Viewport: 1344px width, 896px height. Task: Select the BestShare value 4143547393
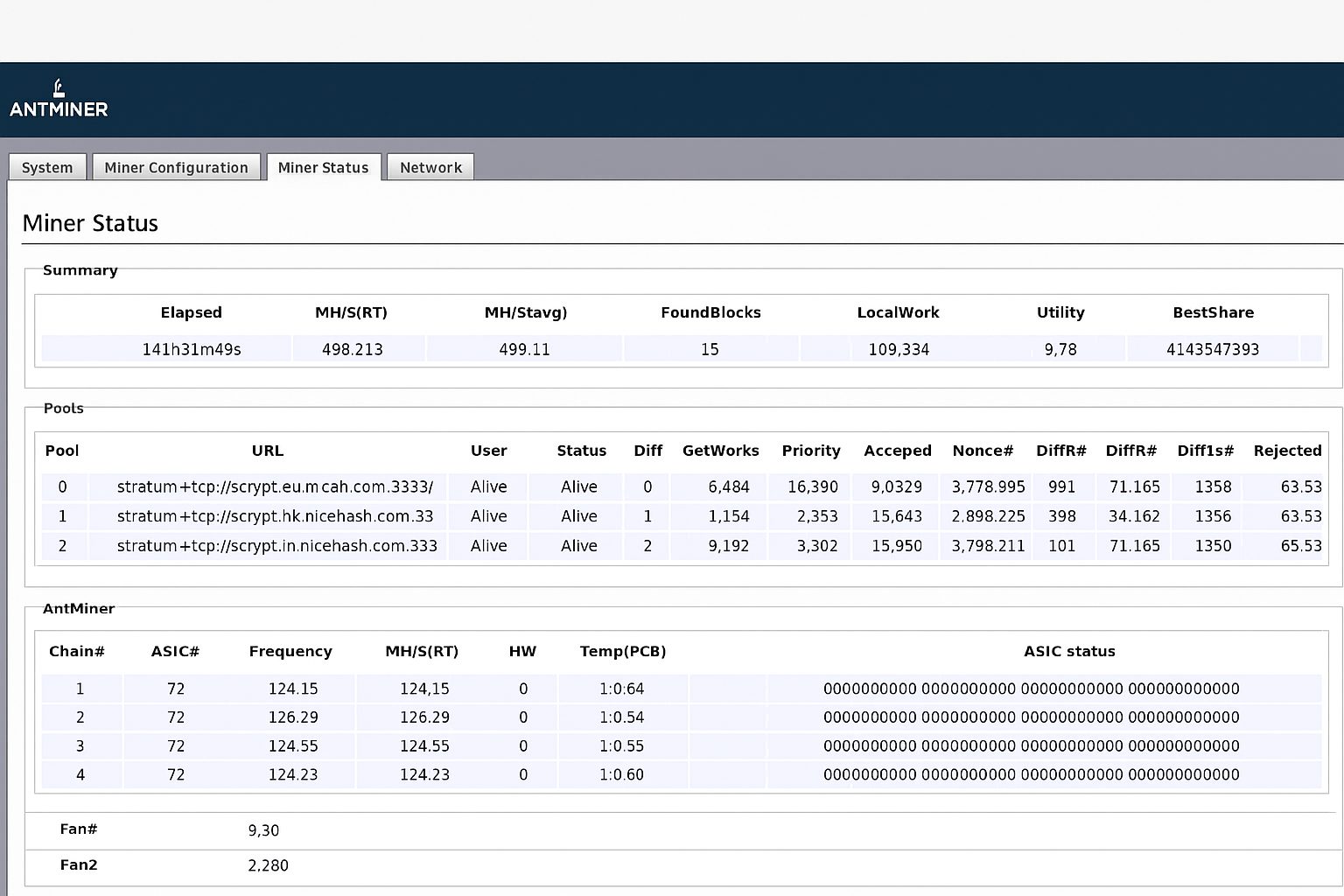tap(1212, 349)
